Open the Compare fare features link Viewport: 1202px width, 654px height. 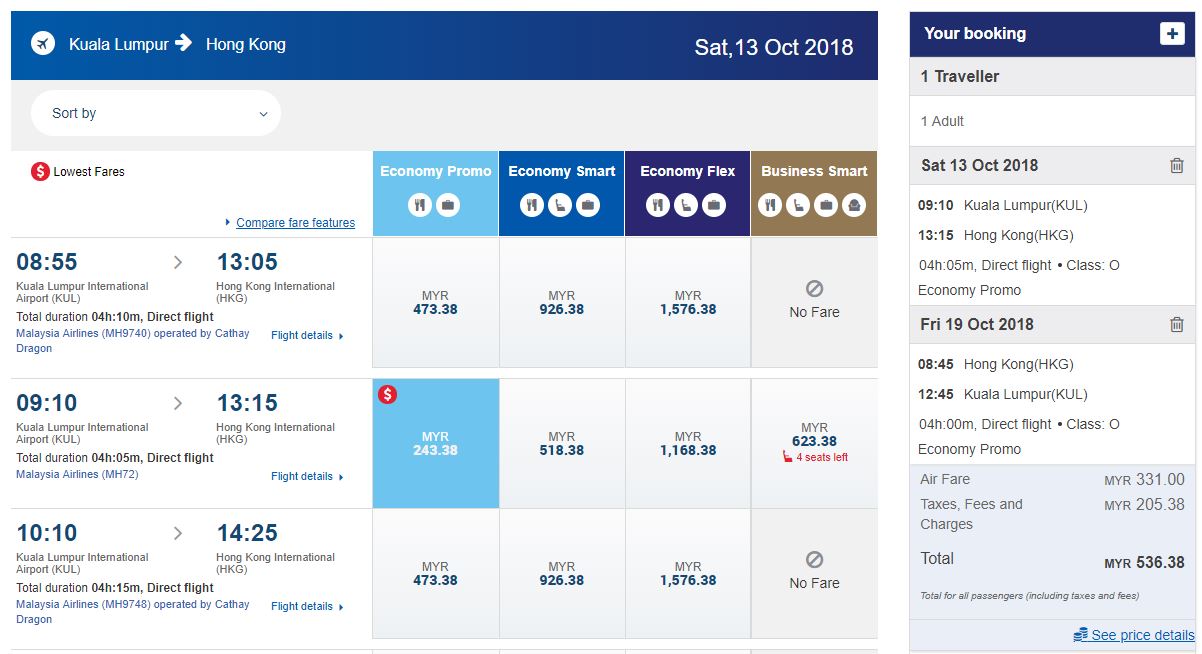coord(295,223)
